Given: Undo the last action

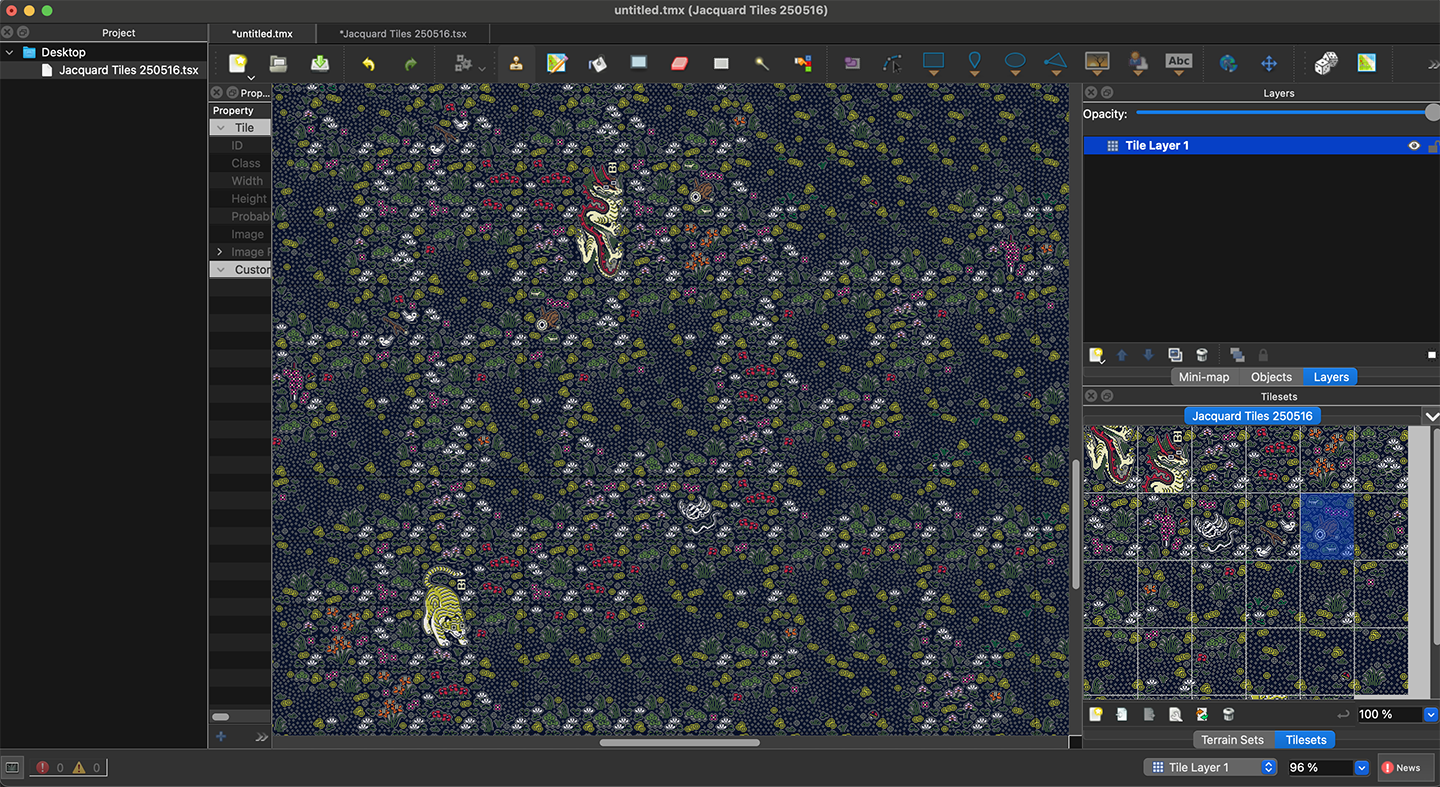Looking at the screenshot, I should (x=369, y=63).
